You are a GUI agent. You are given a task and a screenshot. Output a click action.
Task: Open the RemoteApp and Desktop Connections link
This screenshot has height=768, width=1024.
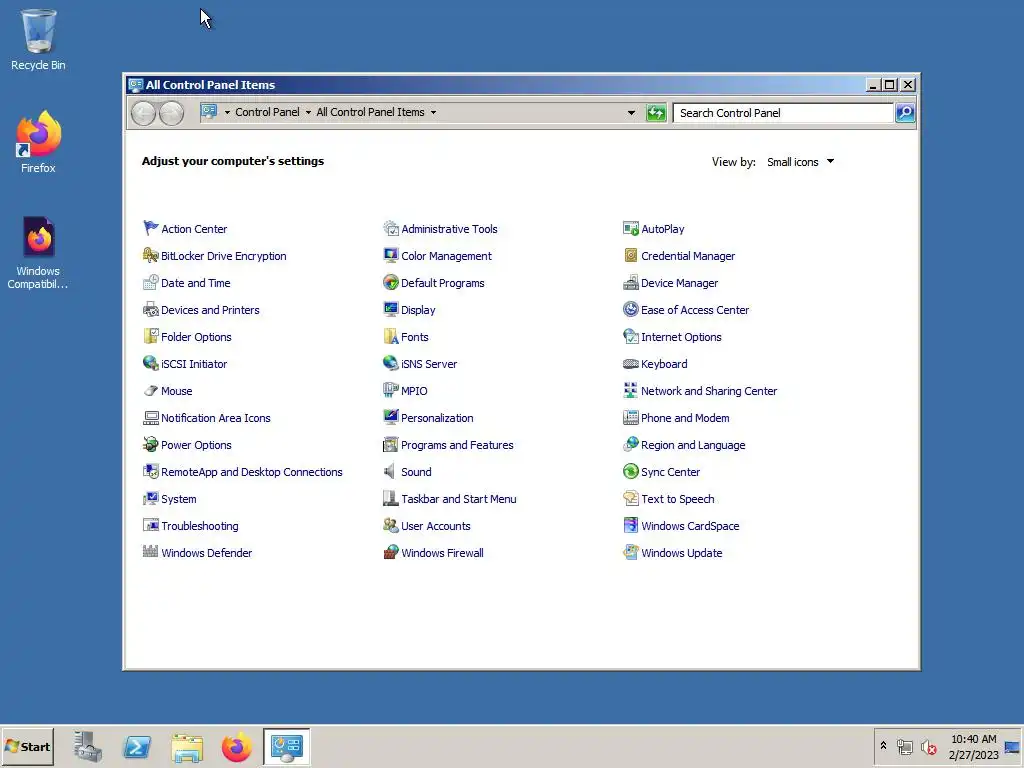[x=251, y=472]
